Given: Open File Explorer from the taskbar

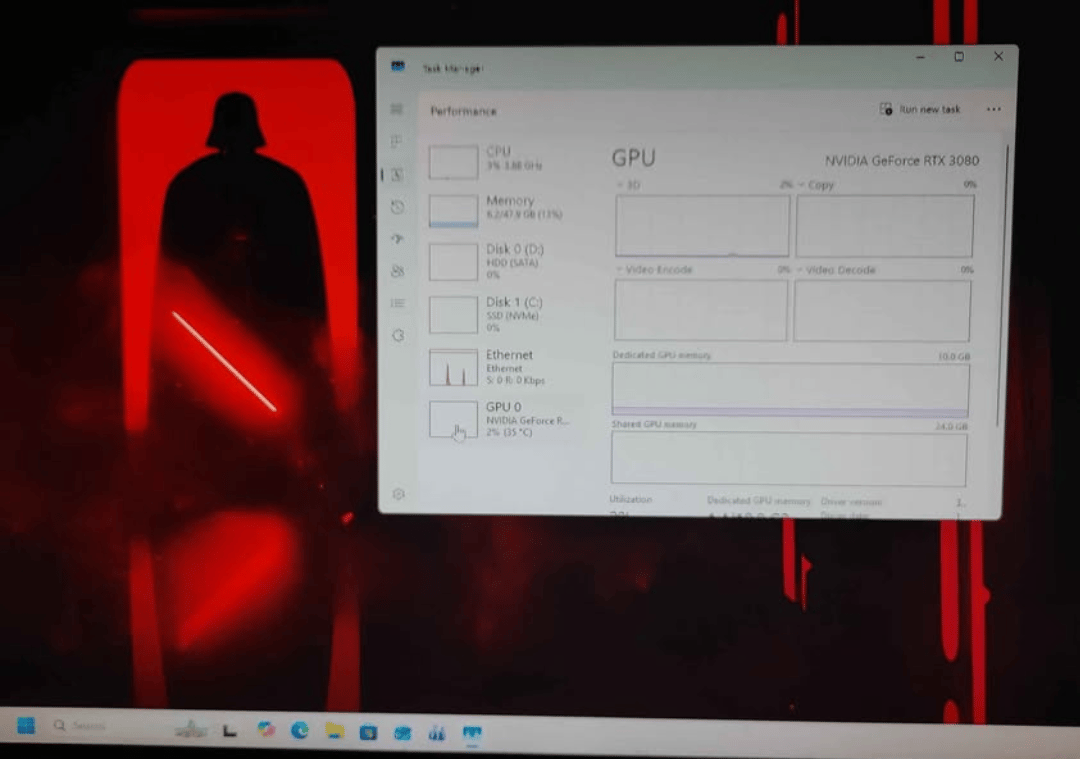Looking at the screenshot, I should (333, 731).
